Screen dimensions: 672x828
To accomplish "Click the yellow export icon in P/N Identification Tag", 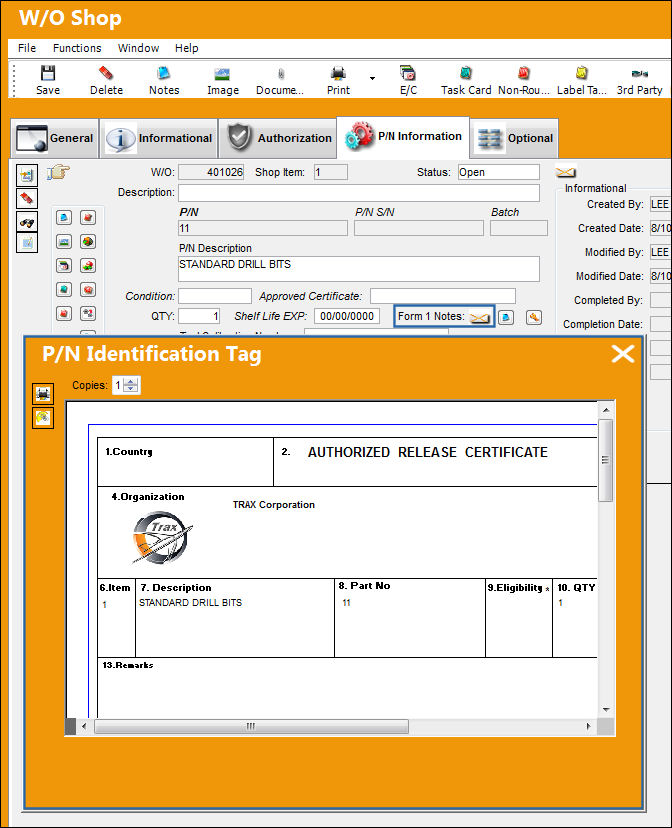I will [43, 418].
